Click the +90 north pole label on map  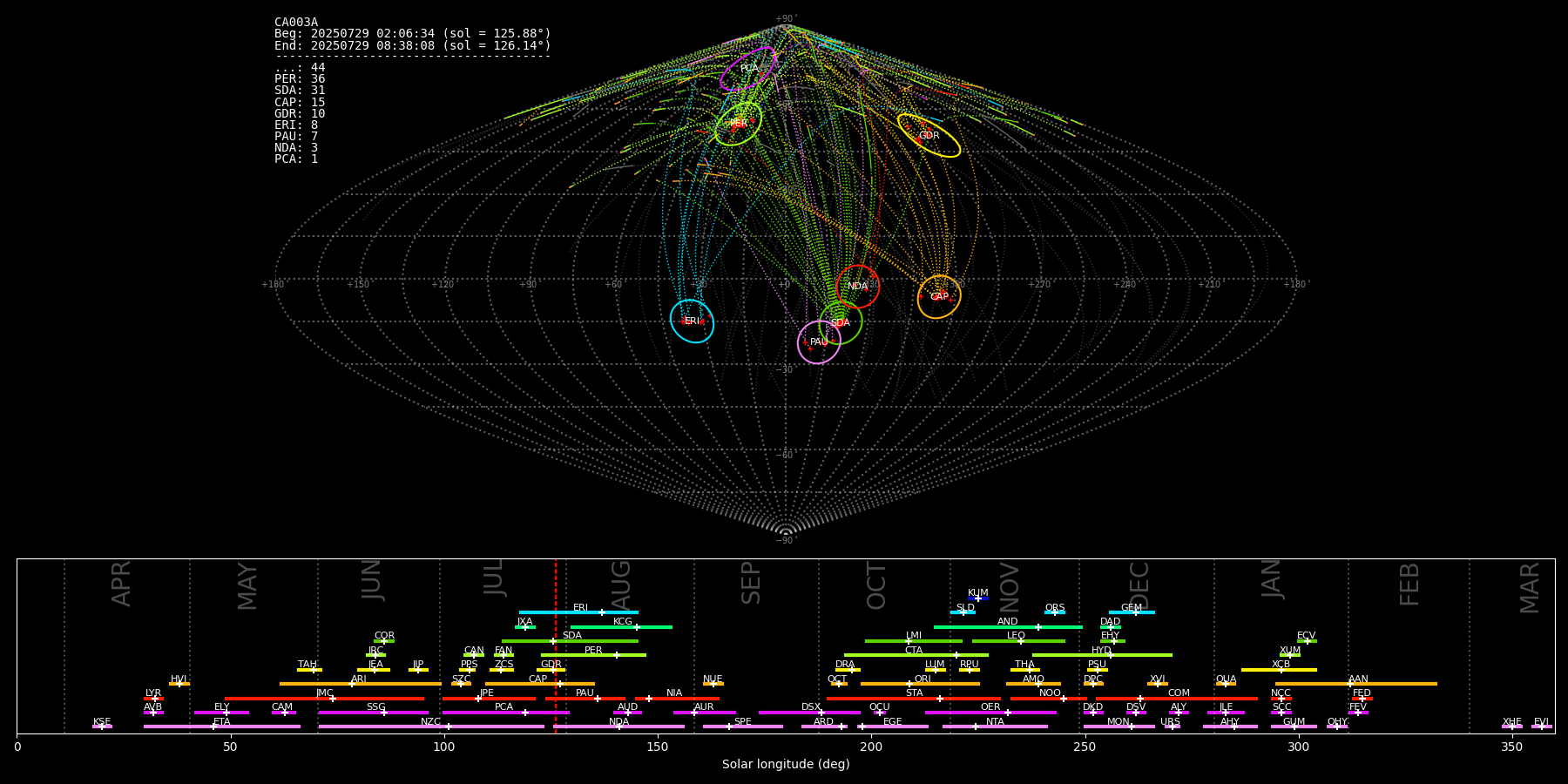pyautogui.click(x=786, y=19)
